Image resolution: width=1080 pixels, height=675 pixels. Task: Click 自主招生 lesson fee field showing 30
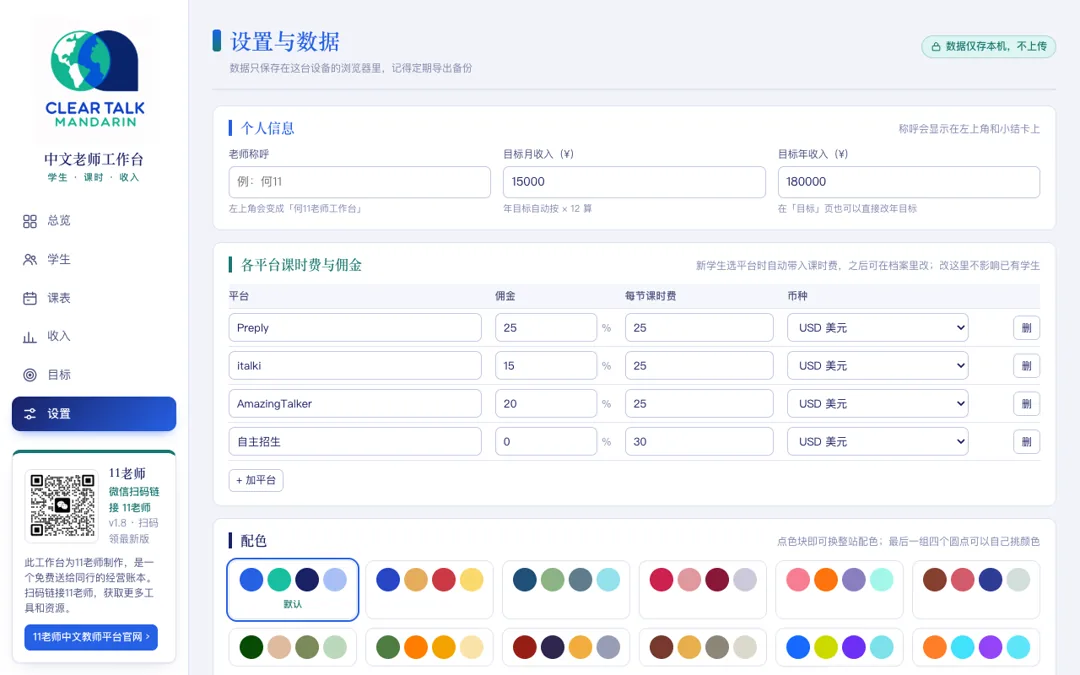click(699, 442)
